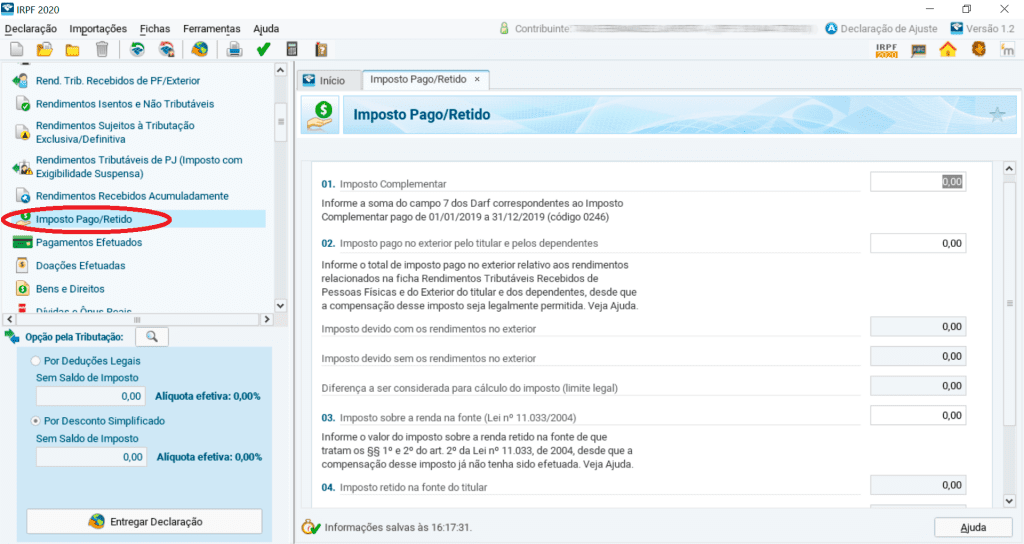Screen dimensions: 1024x544
Task: Click the Opção pela Tributação arrows icon
Action: coord(12,337)
